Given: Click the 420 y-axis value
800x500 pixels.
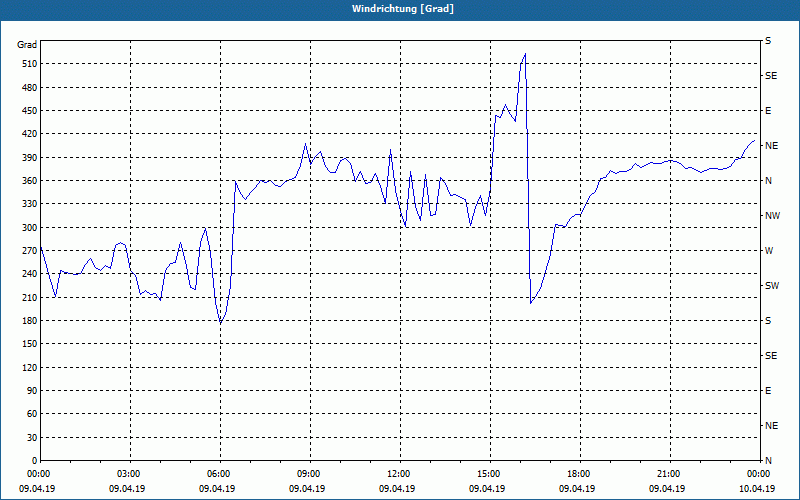Looking at the screenshot, I should point(30,134).
